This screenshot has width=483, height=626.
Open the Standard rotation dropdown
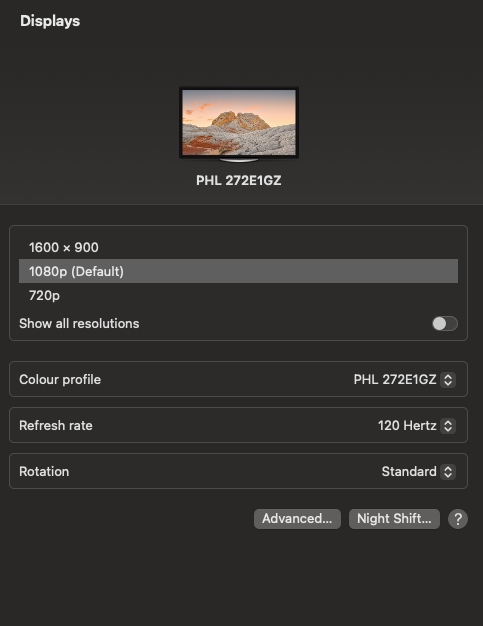pos(418,471)
